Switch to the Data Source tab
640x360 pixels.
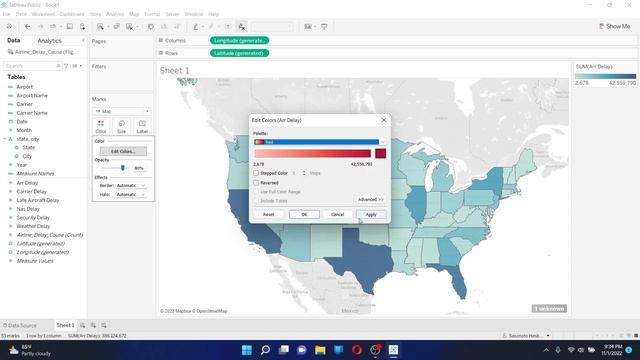pyautogui.click(x=20, y=325)
